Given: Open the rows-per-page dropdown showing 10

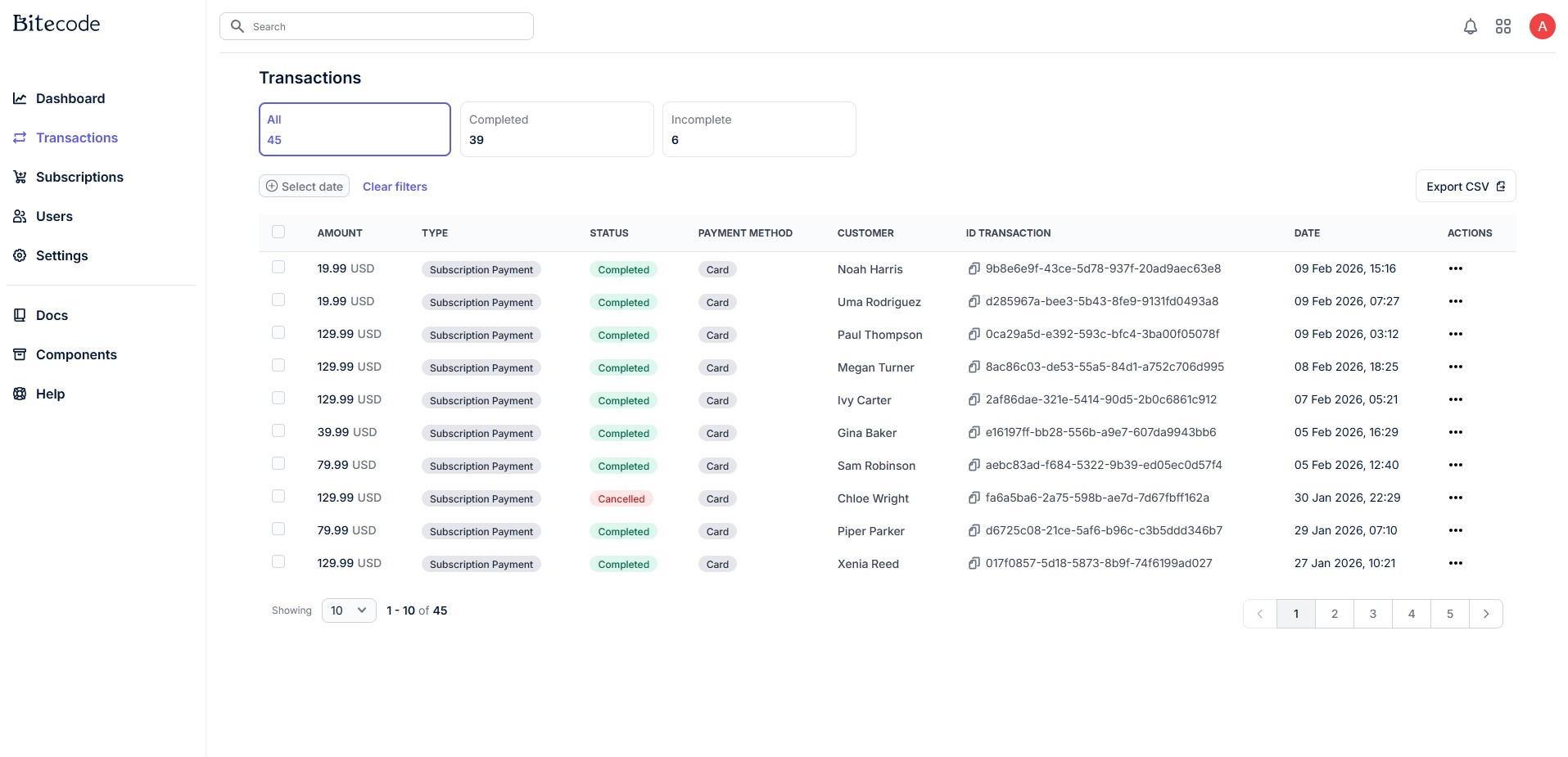Looking at the screenshot, I should click(x=349, y=611).
